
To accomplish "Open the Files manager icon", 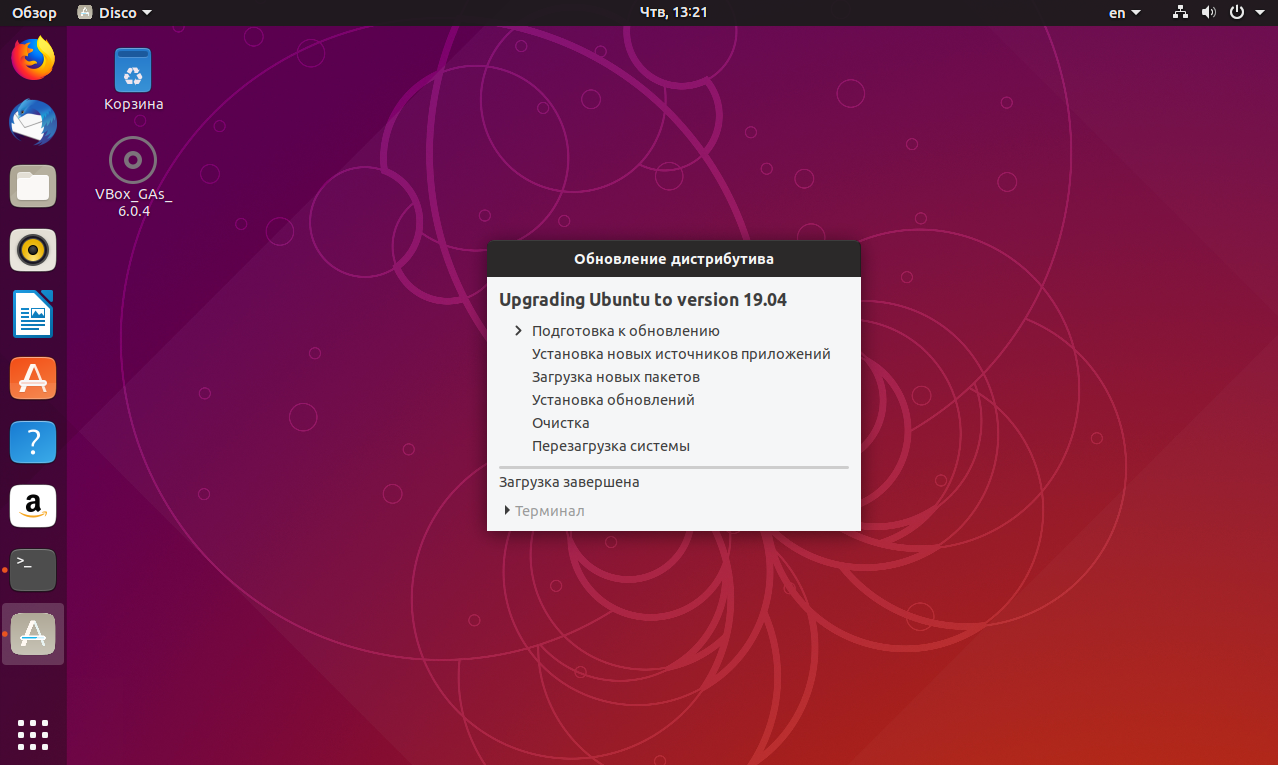I will 33,186.
